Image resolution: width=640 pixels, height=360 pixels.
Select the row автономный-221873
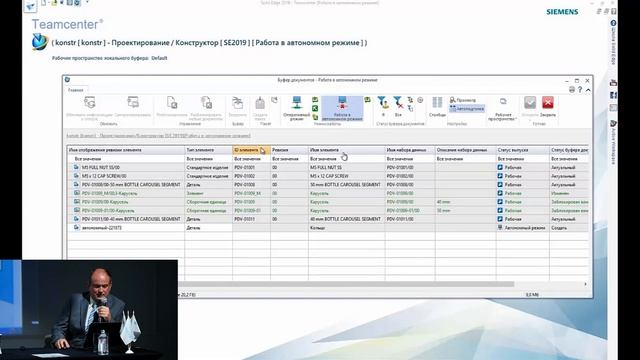pos(328,228)
